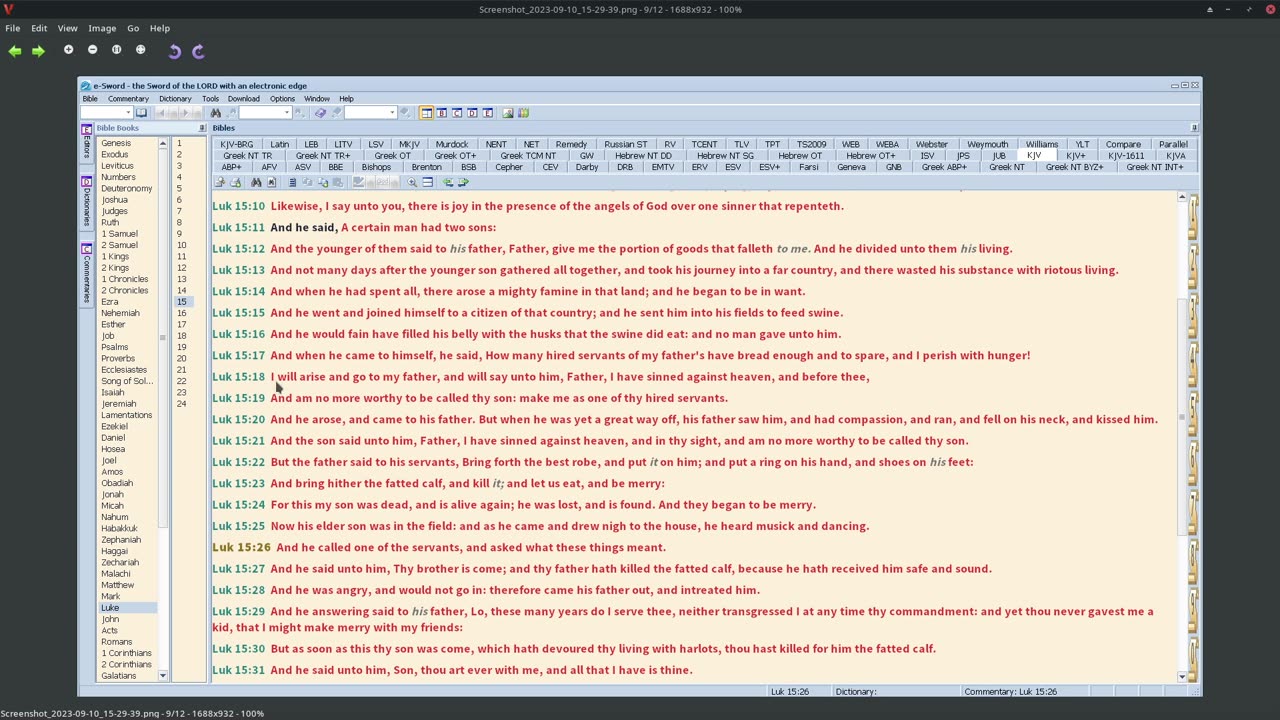Click the green back arrow in Bibles toolbar
The width and height of the screenshot is (1280, 720).
pos(448,182)
